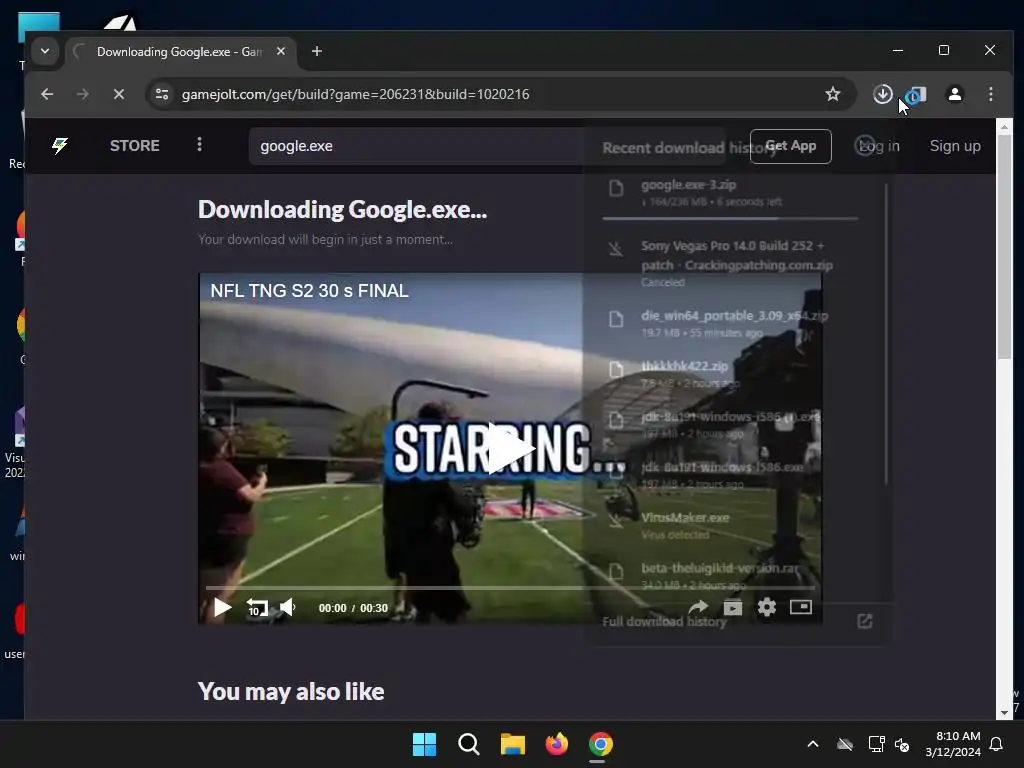This screenshot has width=1024, height=768.
Task: Open File Explorer from taskbar
Action: pyautogui.click(x=513, y=744)
